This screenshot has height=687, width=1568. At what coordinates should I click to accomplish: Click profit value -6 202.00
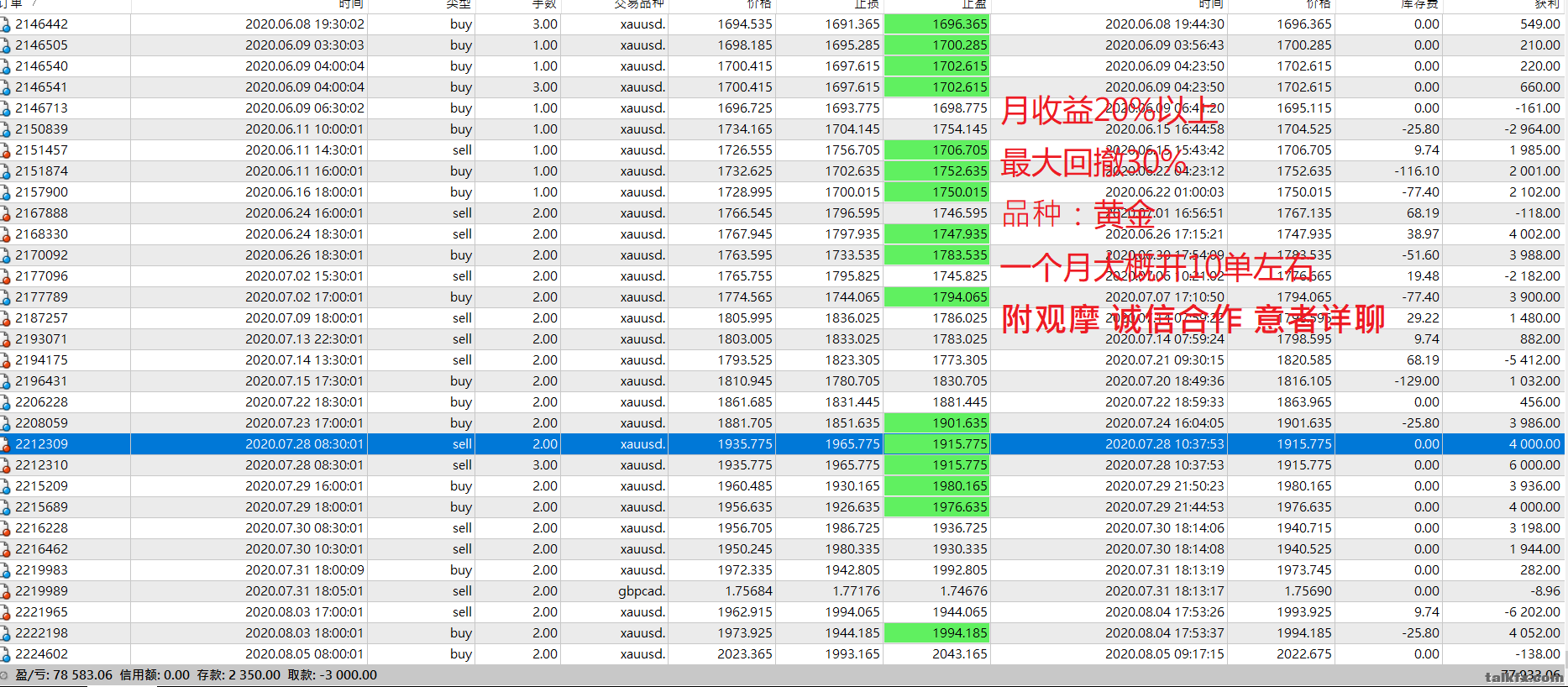click(x=1534, y=612)
